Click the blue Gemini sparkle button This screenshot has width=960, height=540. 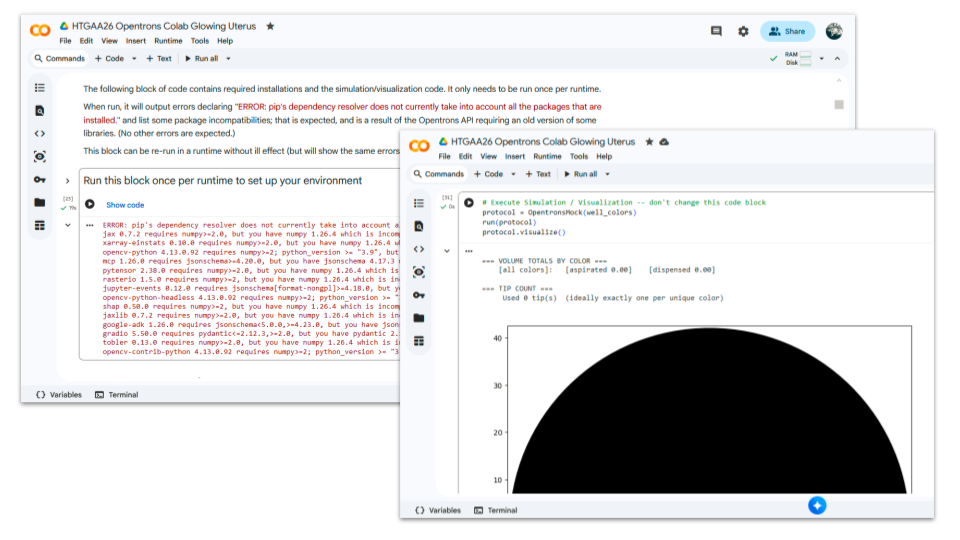[817, 505]
